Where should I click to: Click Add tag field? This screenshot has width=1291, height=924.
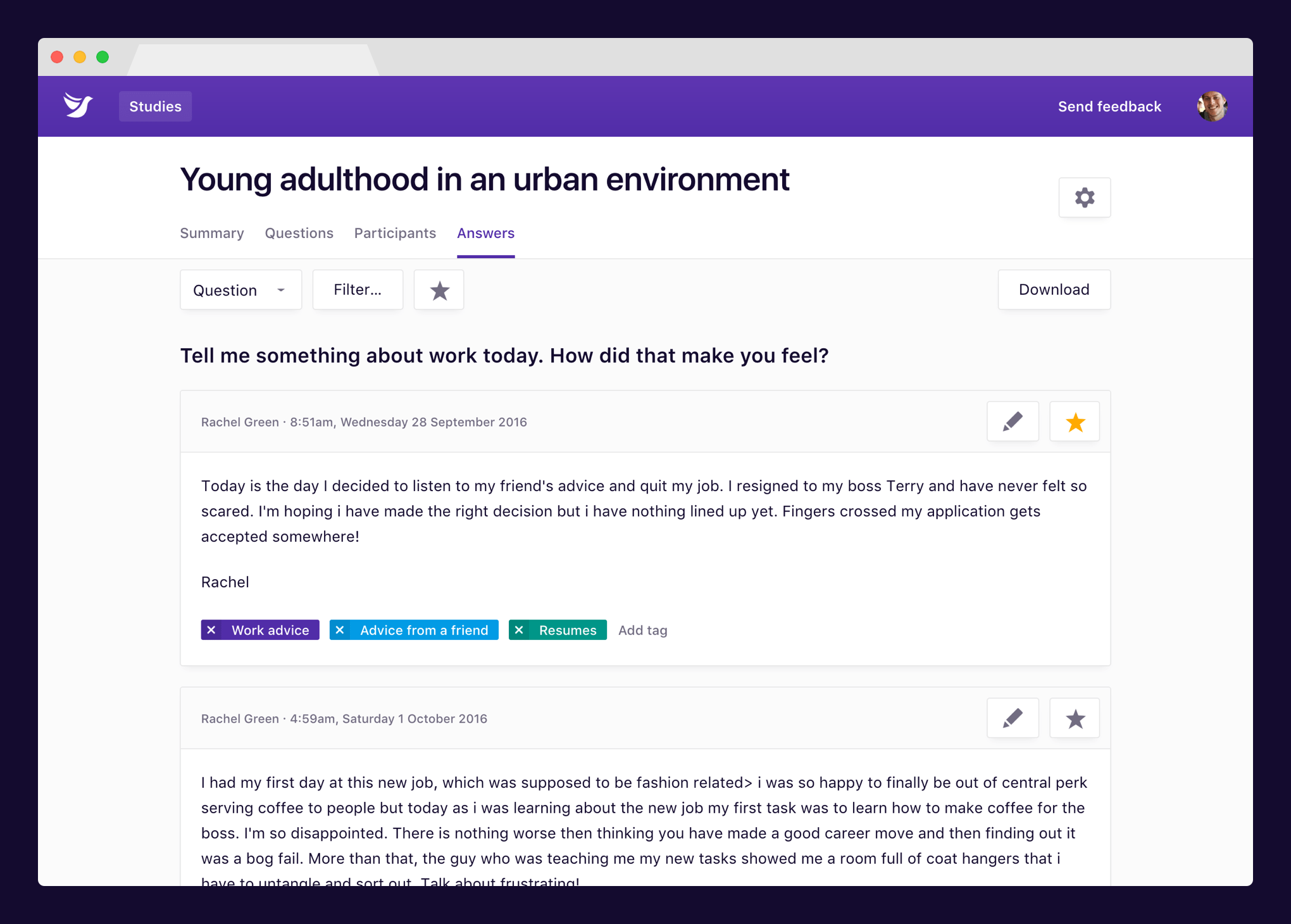(x=642, y=630)
